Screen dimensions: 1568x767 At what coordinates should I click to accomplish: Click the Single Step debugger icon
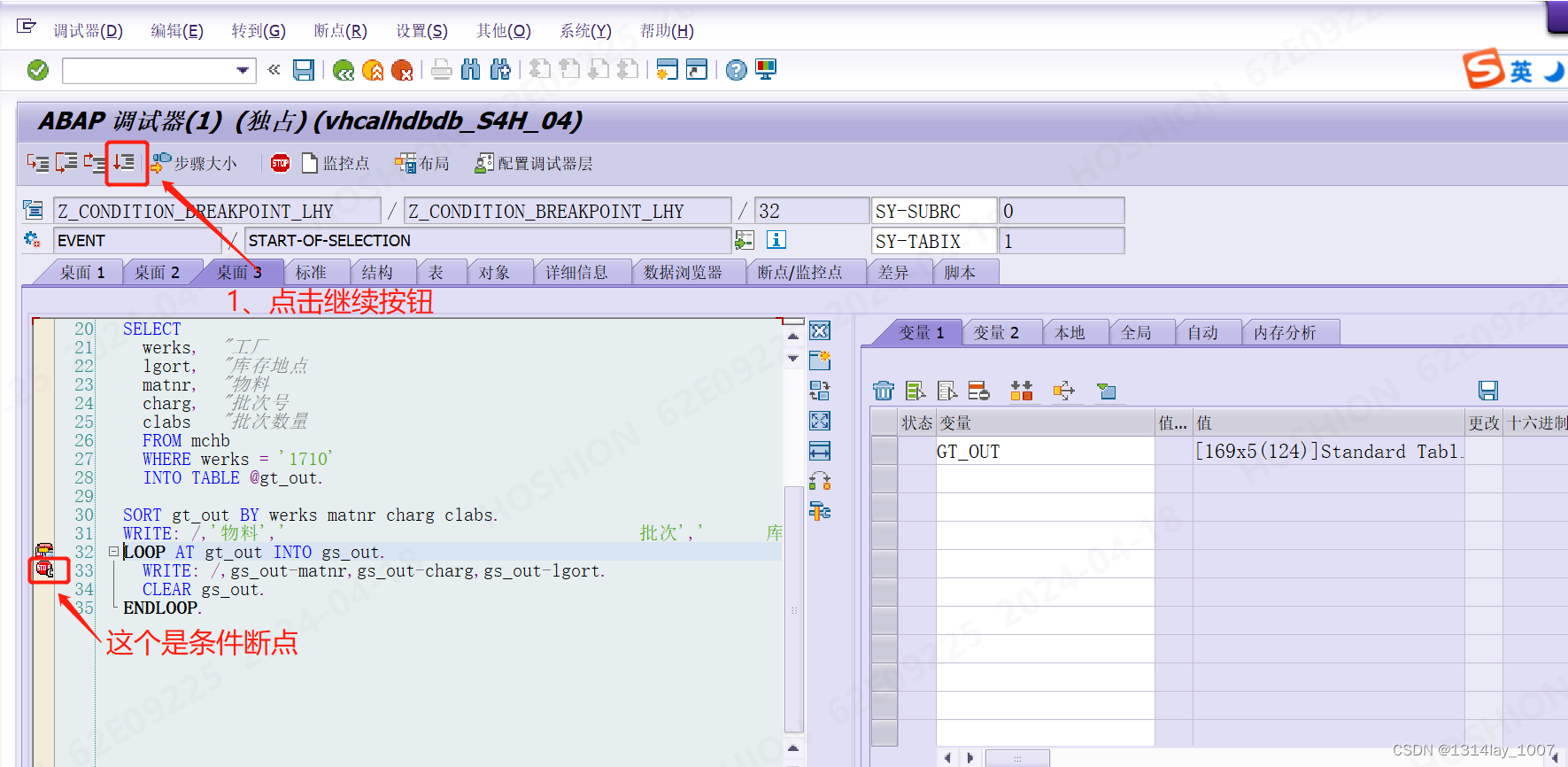(38, 163)
